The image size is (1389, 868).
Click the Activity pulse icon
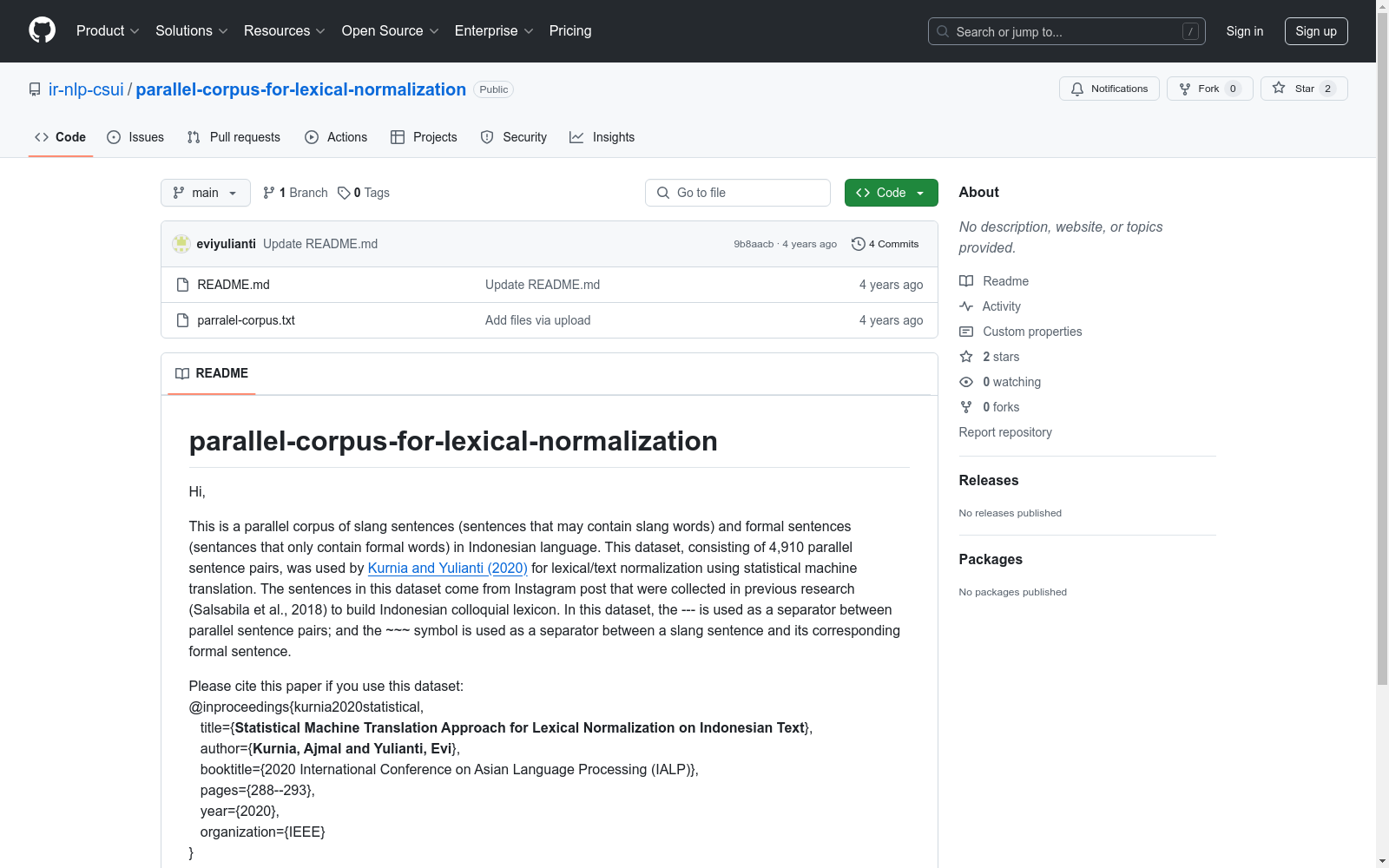tap(966, 306)
